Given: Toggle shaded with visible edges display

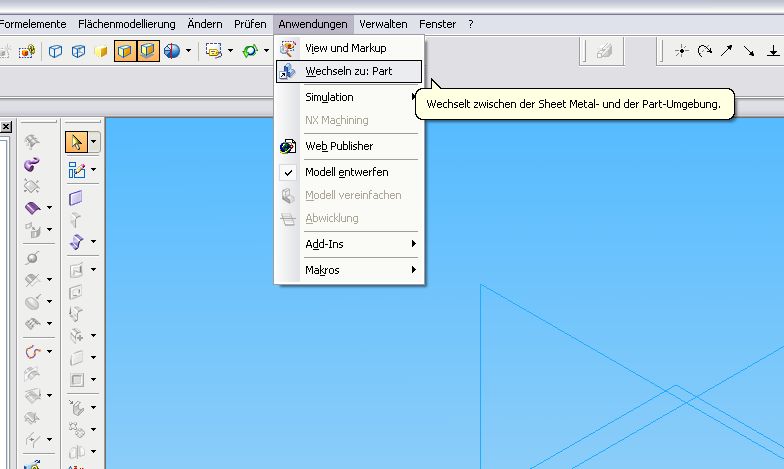Looking at the screenshot, I should (x=125, y=51).
